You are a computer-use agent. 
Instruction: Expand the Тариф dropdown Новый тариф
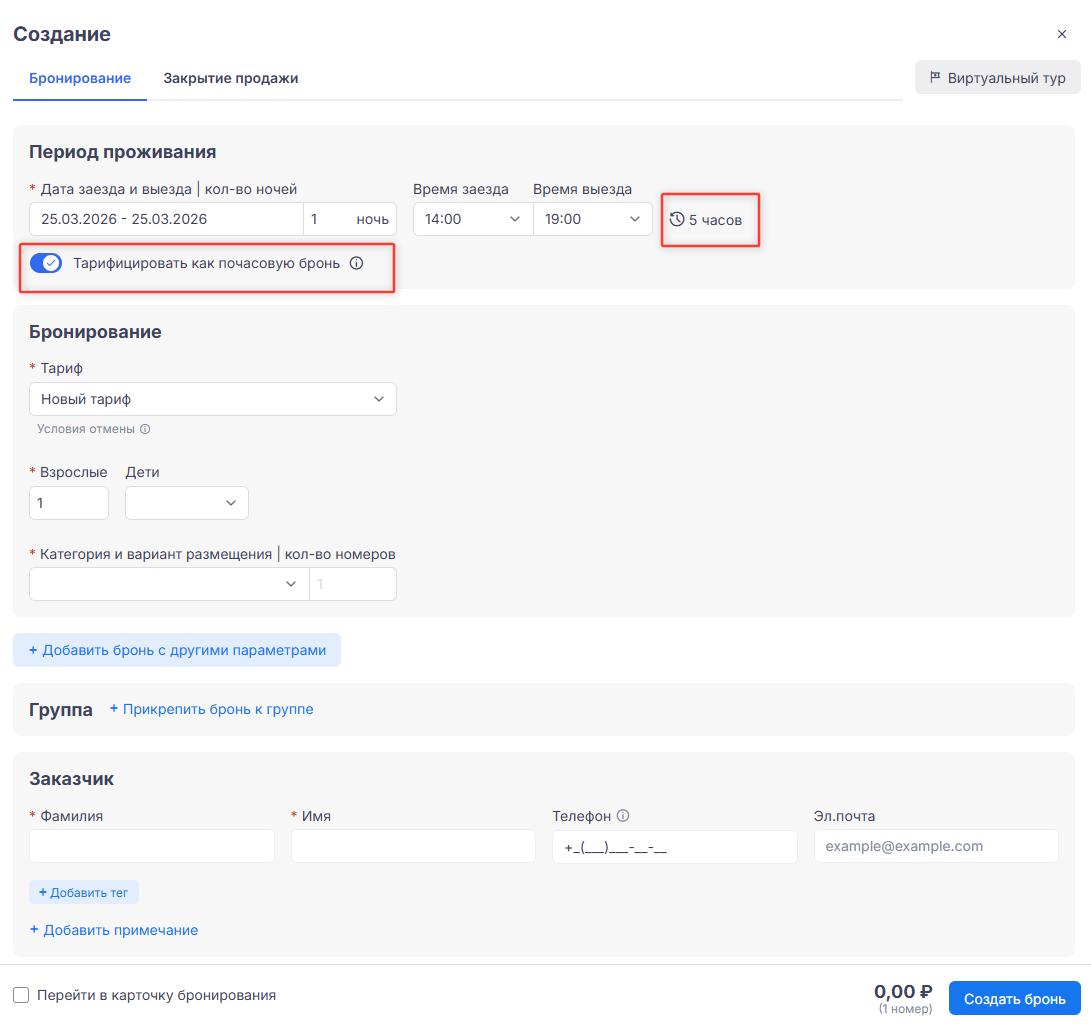click(212, 399)
